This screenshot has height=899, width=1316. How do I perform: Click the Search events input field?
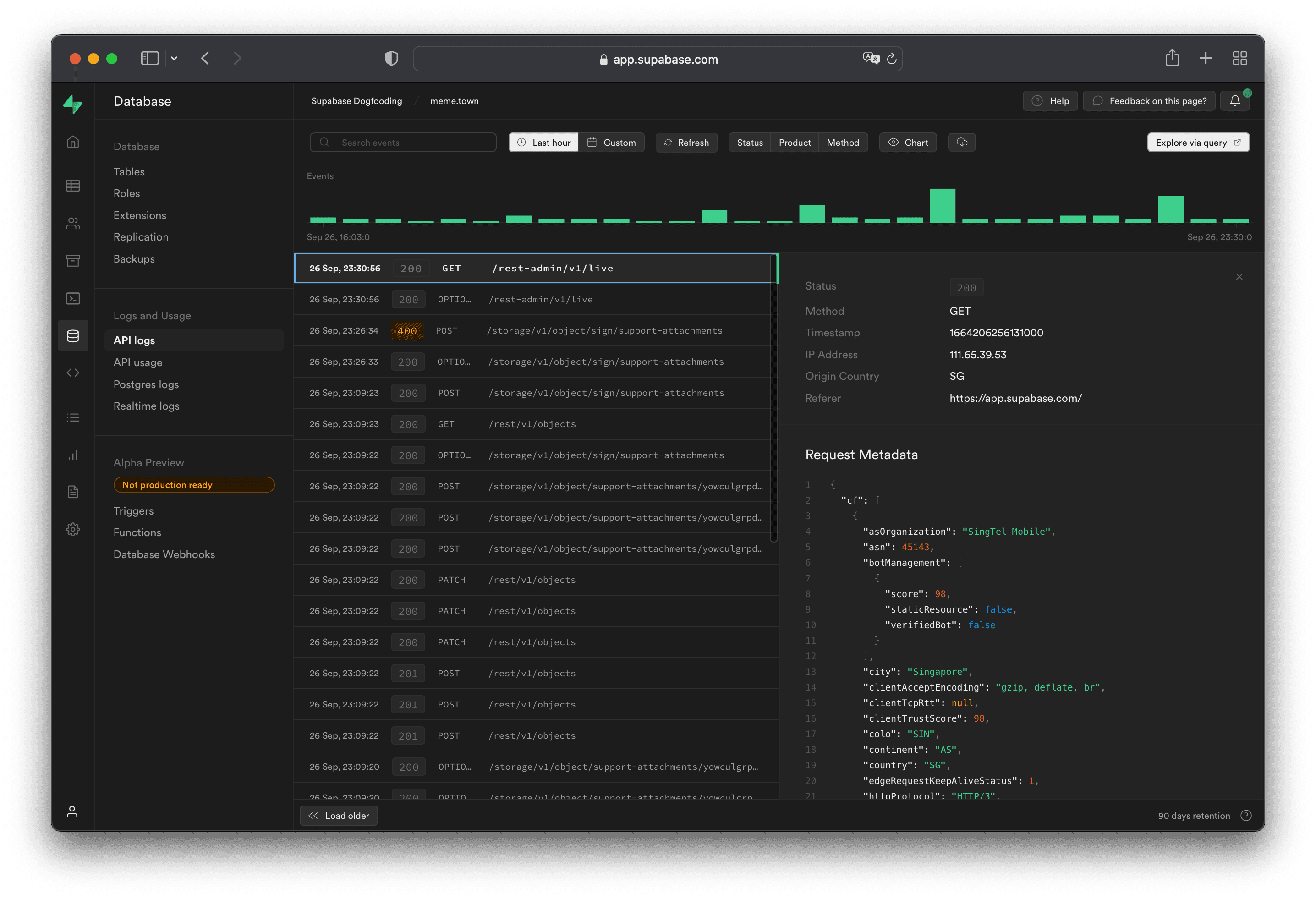(x=403, y=143)
